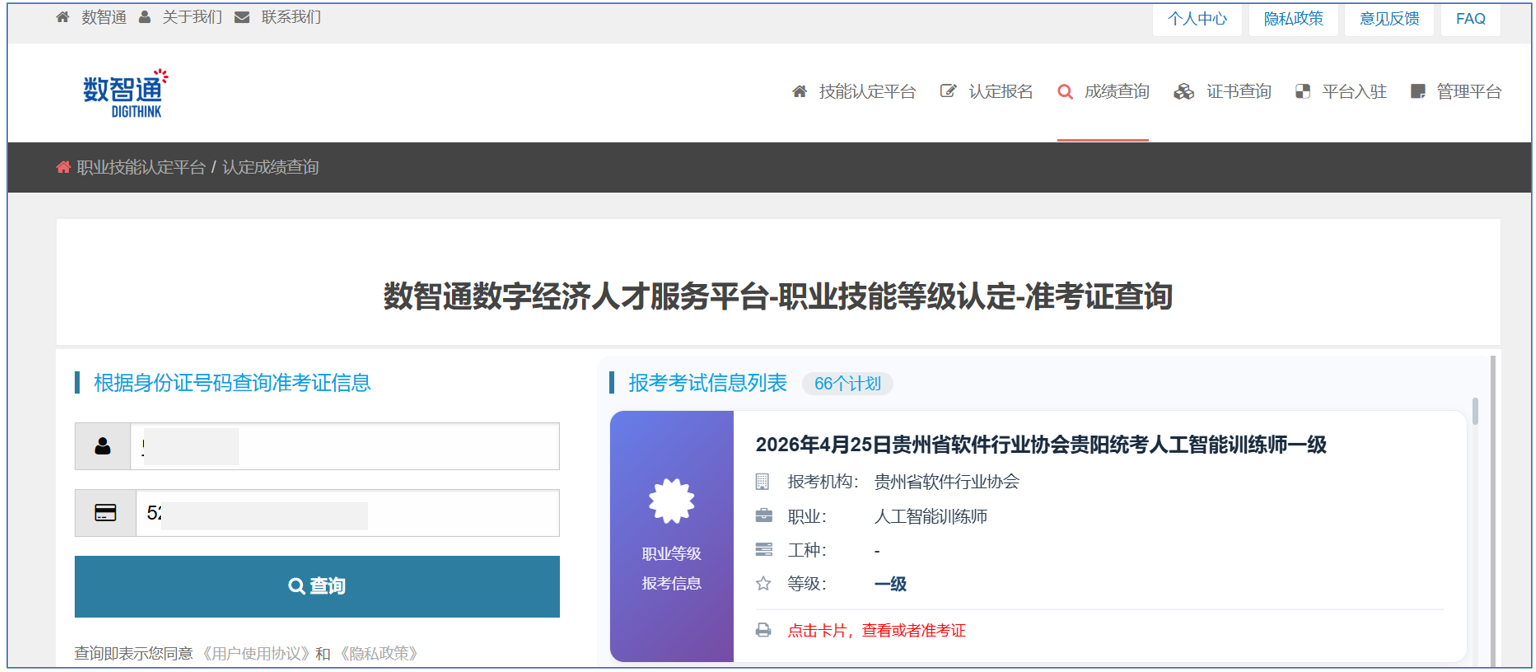
Task: Click the outer panel scrollbar
Action: pos(1494,510)
